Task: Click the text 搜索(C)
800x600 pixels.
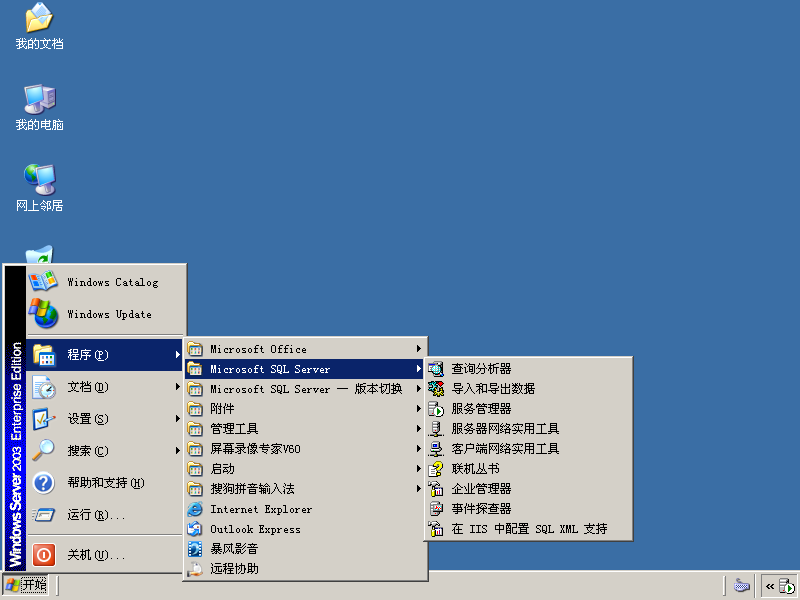Action: (x=88, y=451)
